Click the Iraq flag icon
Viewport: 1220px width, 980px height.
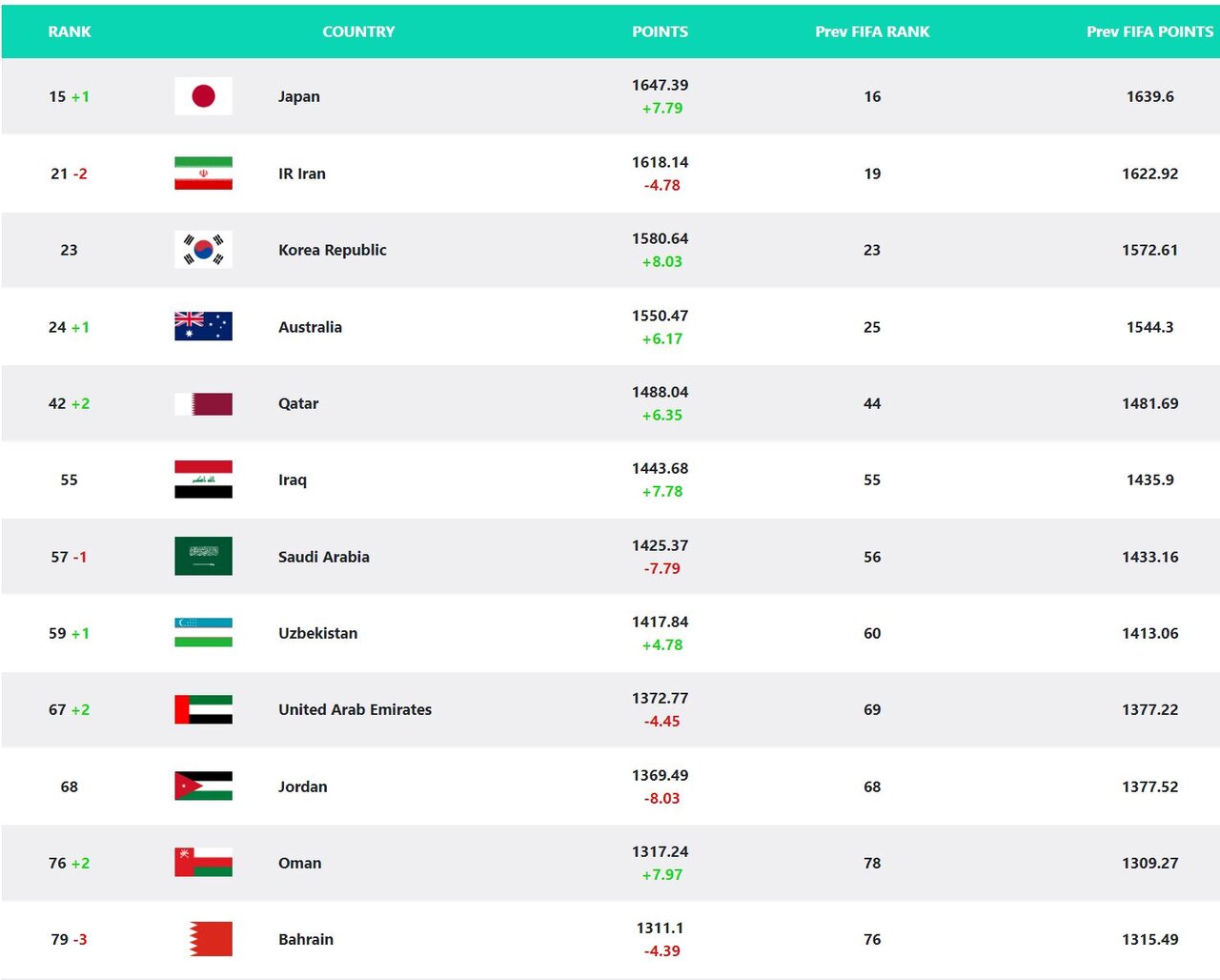(202, 480)
